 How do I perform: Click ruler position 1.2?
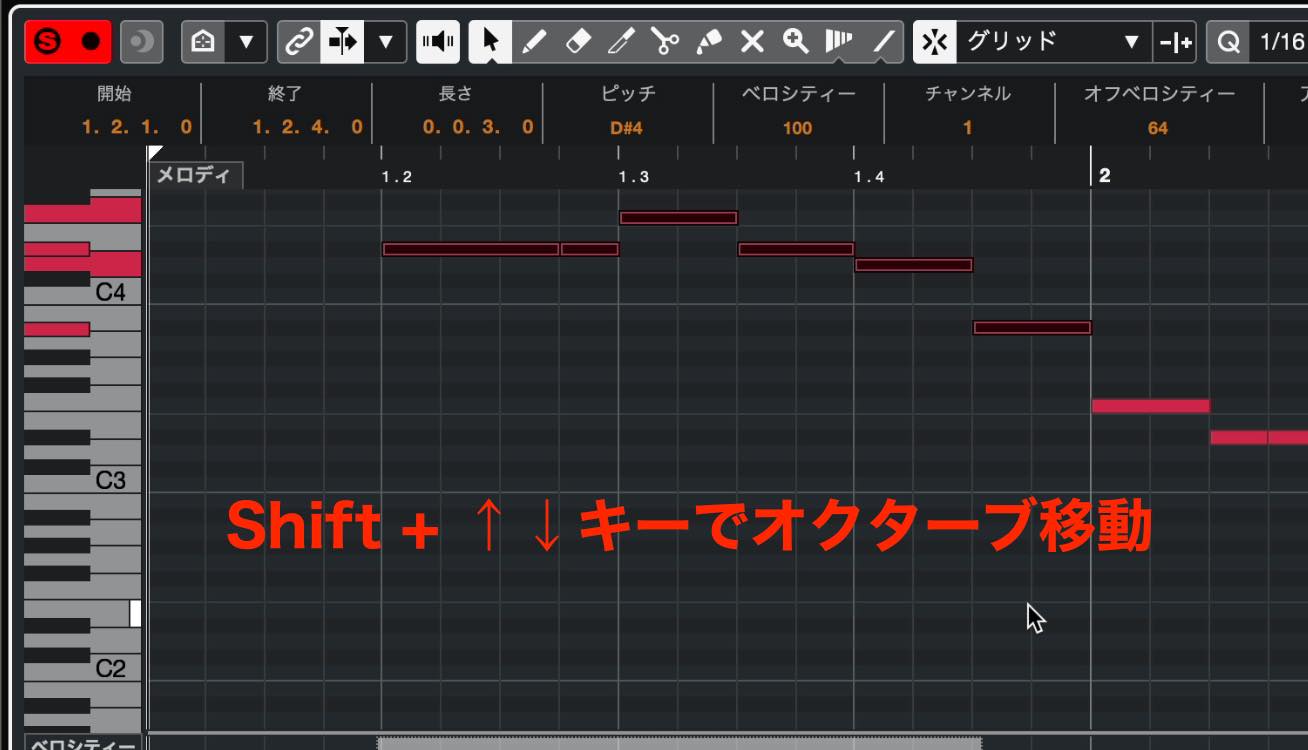point(397,177)
